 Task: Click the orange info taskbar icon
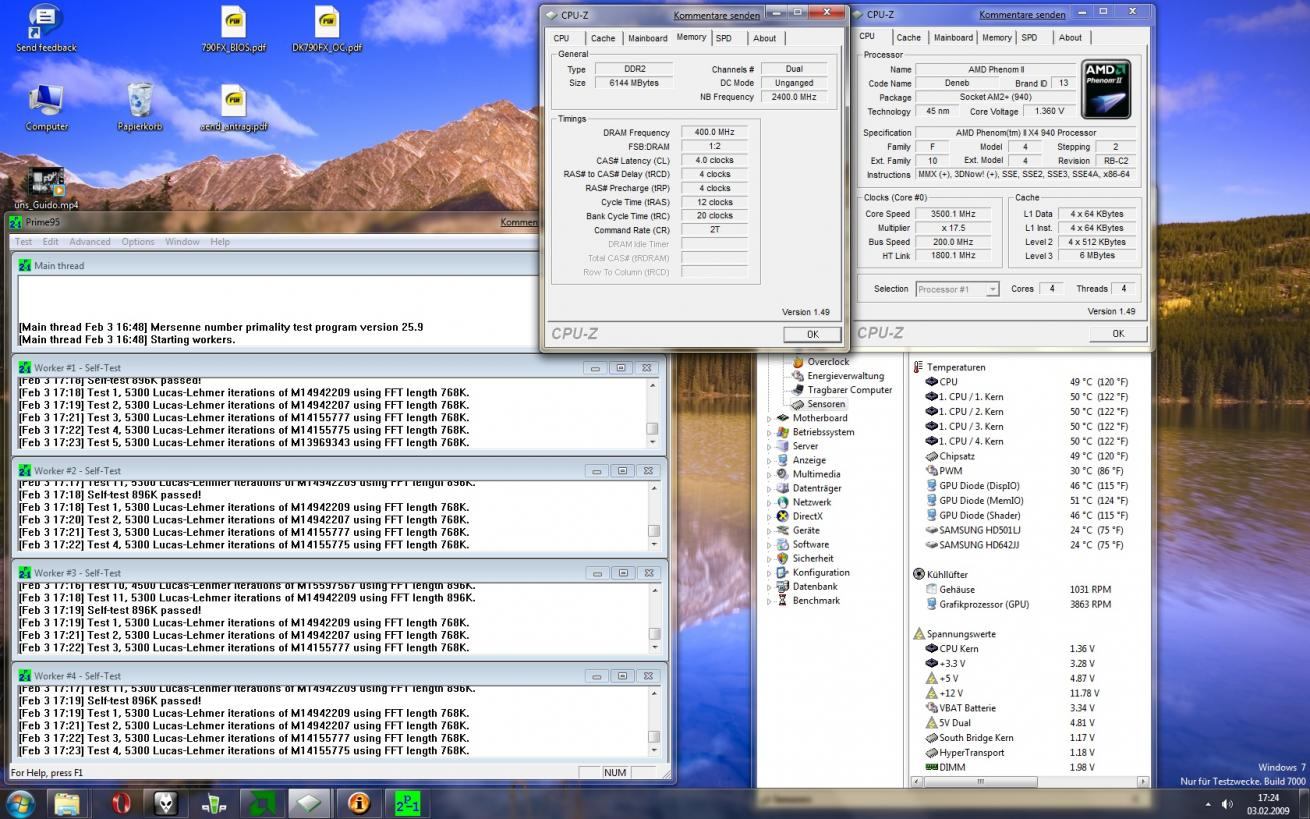pos(358,803)
